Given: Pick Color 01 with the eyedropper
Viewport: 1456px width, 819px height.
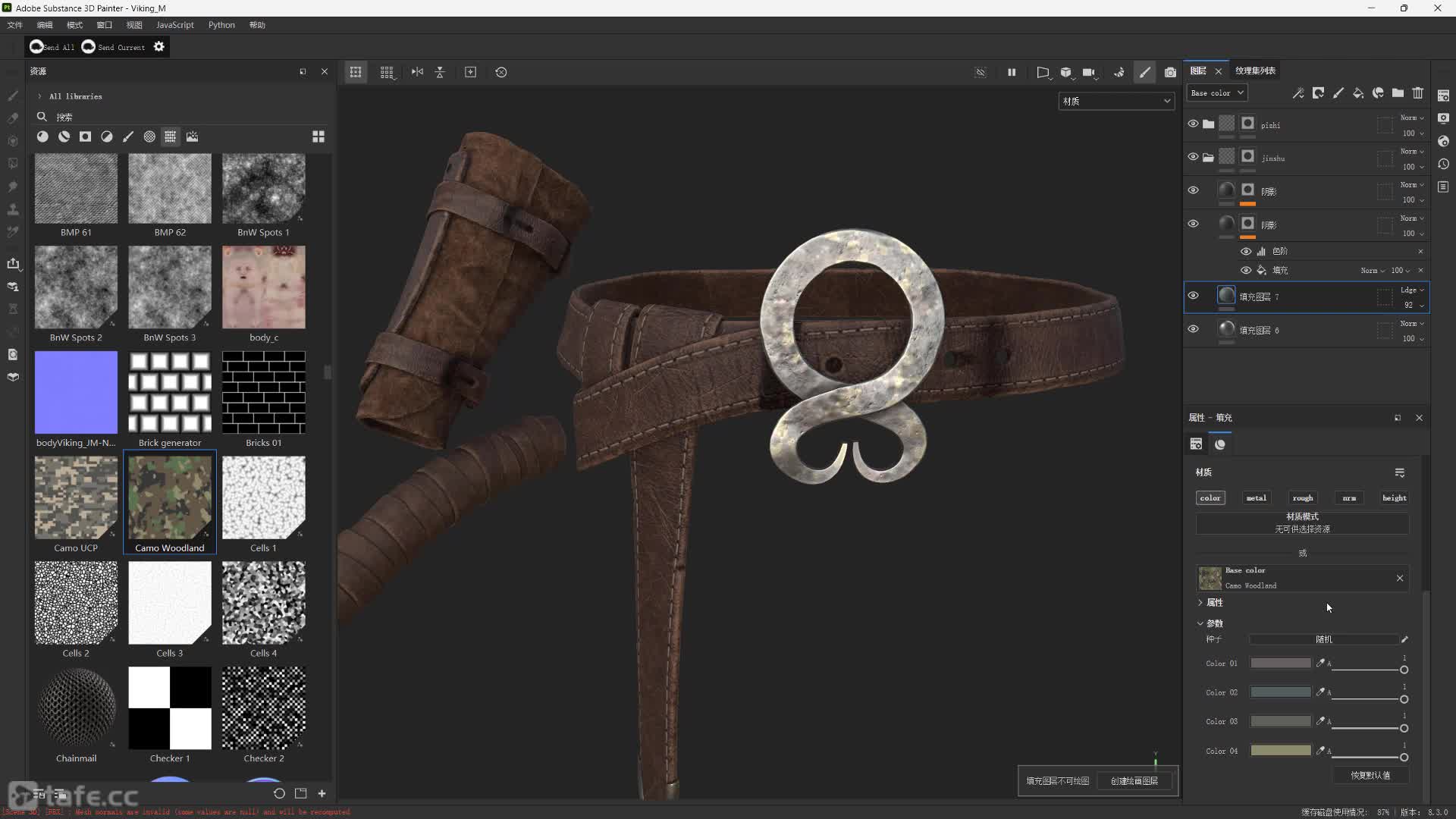Looking at the screenshot, I should 1320,663.
